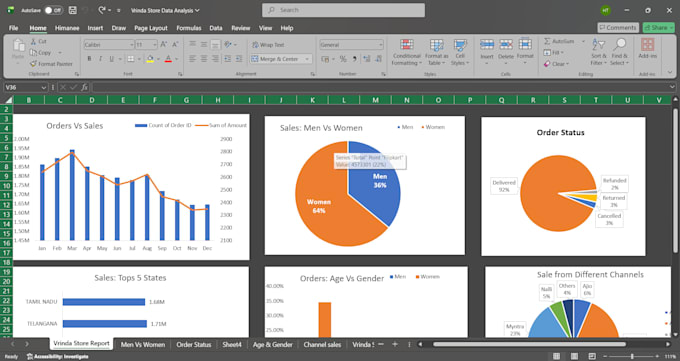Increase font size with the A-up icon

[164, 45]
